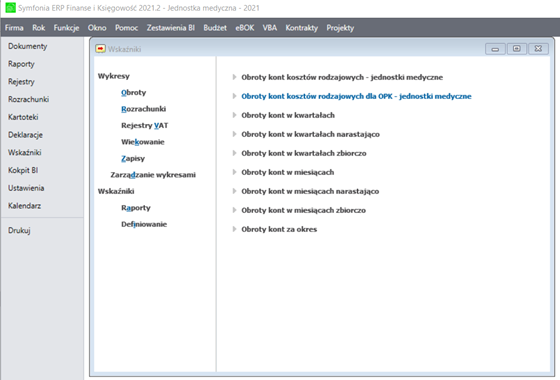Open Kokpit BI in the sidebar
This screenshot has height=380, width=560.
pos(23,170)
